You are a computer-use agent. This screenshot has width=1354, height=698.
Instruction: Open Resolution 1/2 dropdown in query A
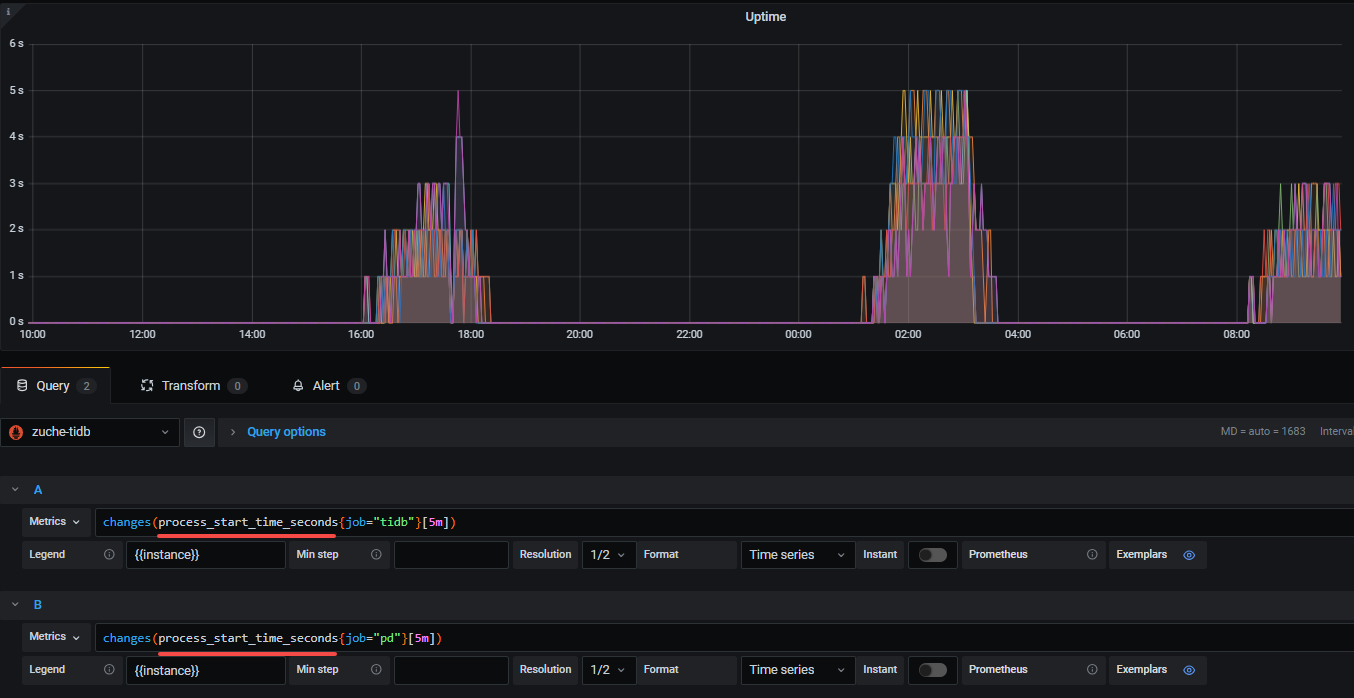[609, 554]
